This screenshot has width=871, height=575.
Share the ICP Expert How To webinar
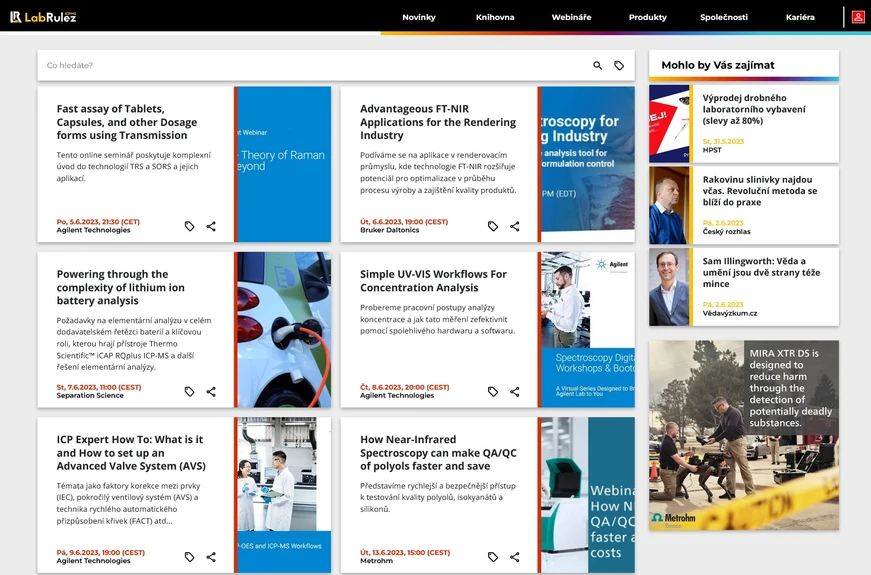point(211,557)
